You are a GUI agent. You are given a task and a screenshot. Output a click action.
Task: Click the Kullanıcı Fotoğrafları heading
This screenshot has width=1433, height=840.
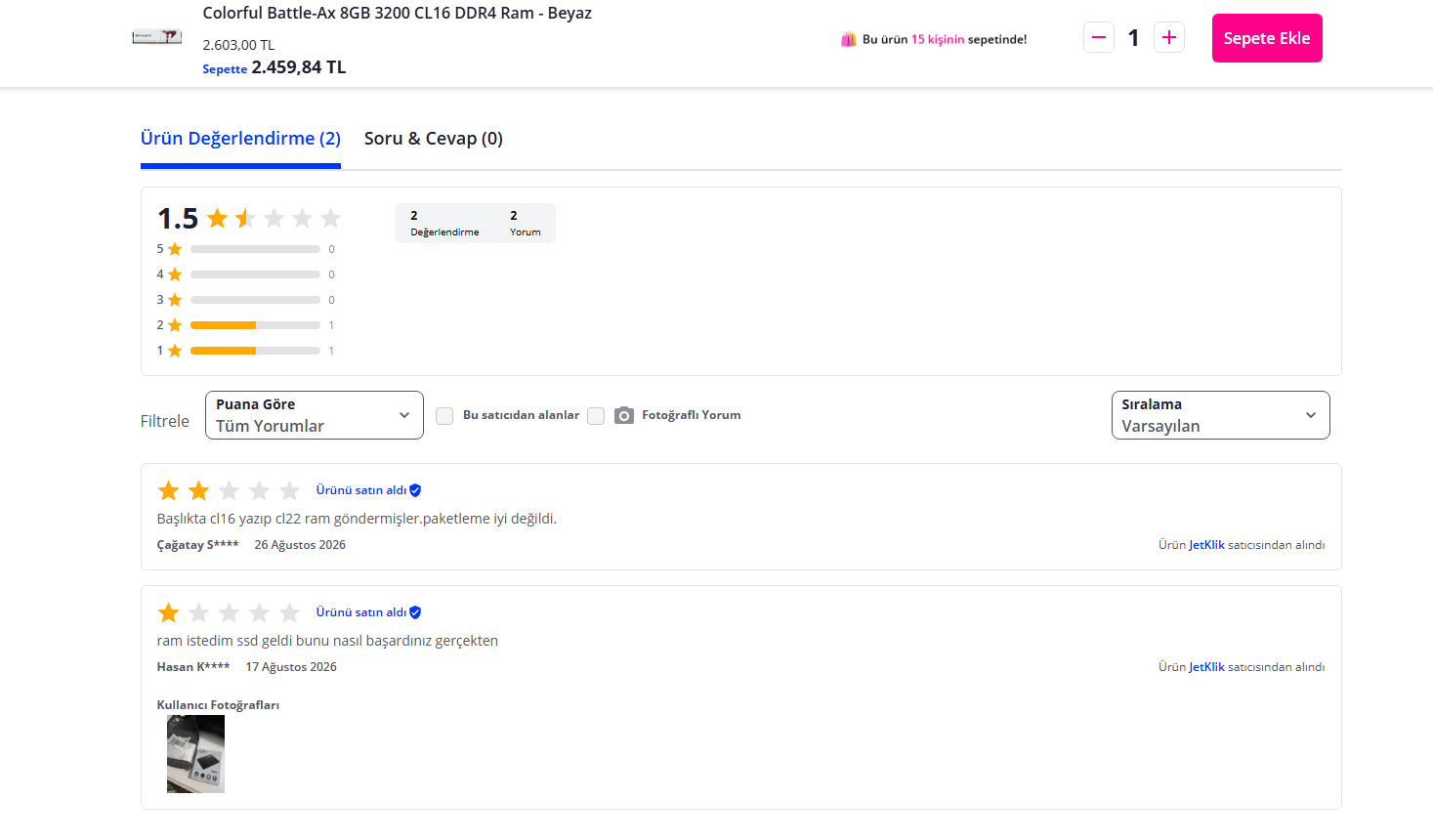click(218, 705)
